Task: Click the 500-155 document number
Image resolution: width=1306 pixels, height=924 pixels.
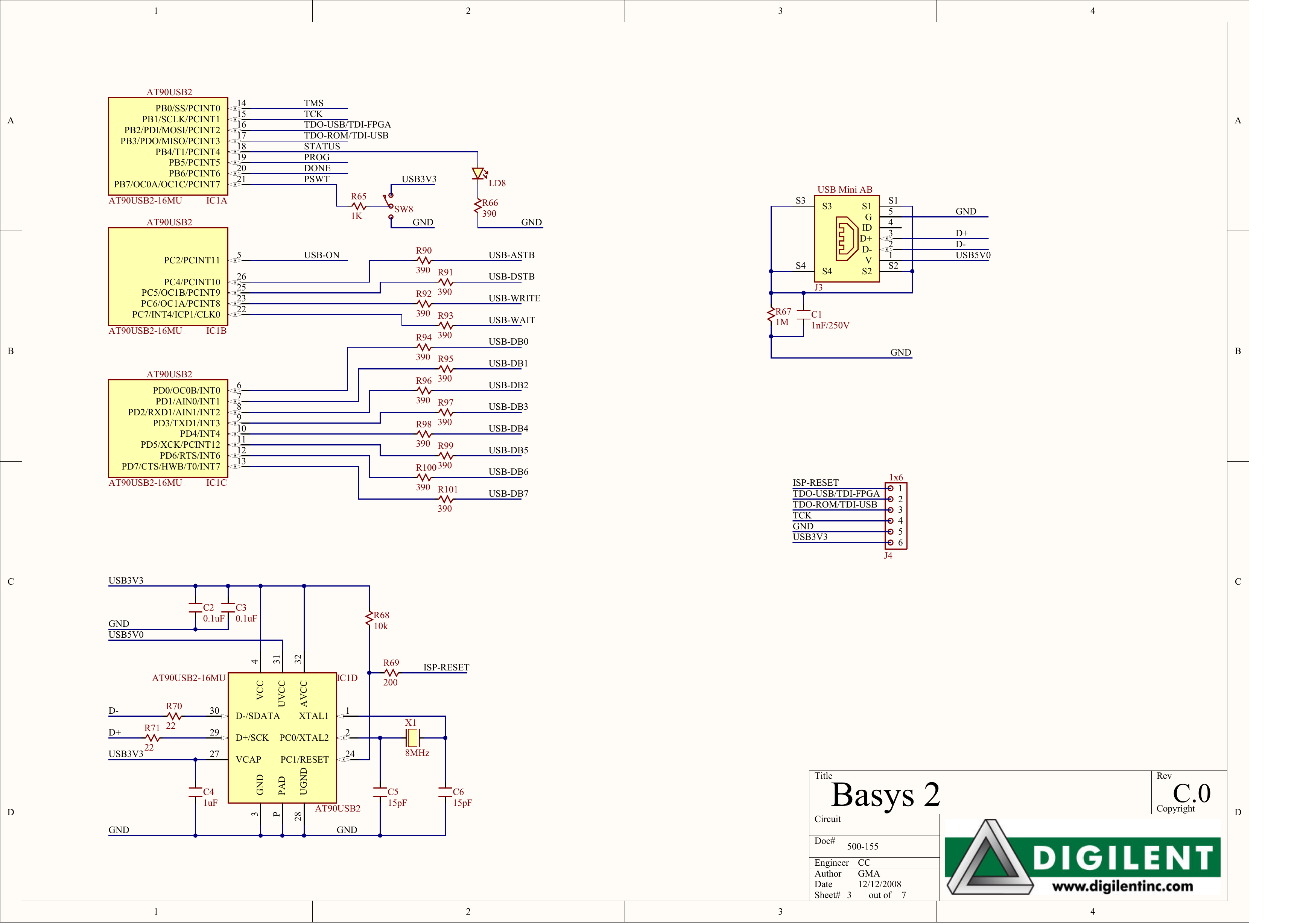Action: click(863, 846)
